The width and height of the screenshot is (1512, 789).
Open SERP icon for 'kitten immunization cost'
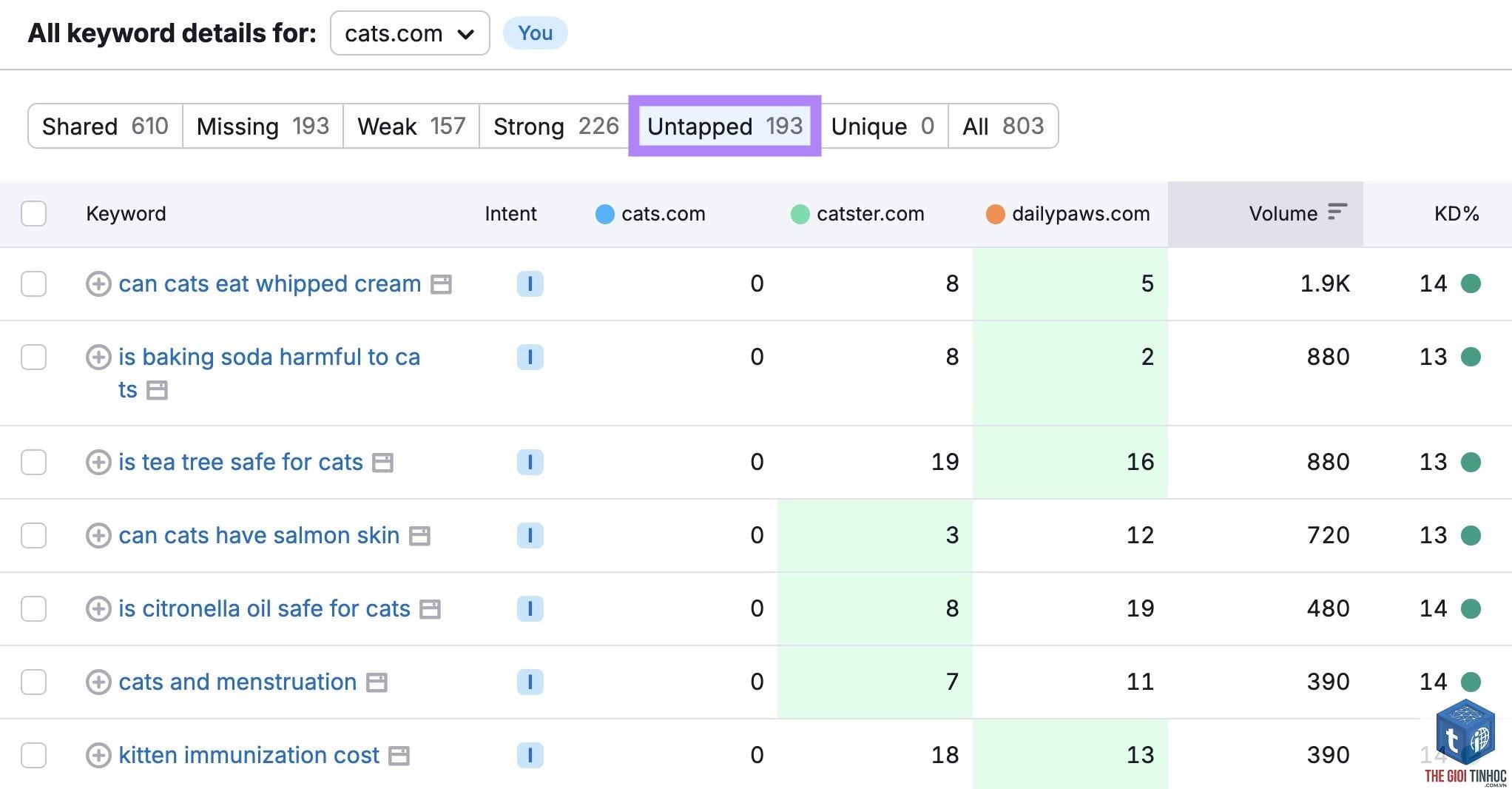(x=399, y=756)
